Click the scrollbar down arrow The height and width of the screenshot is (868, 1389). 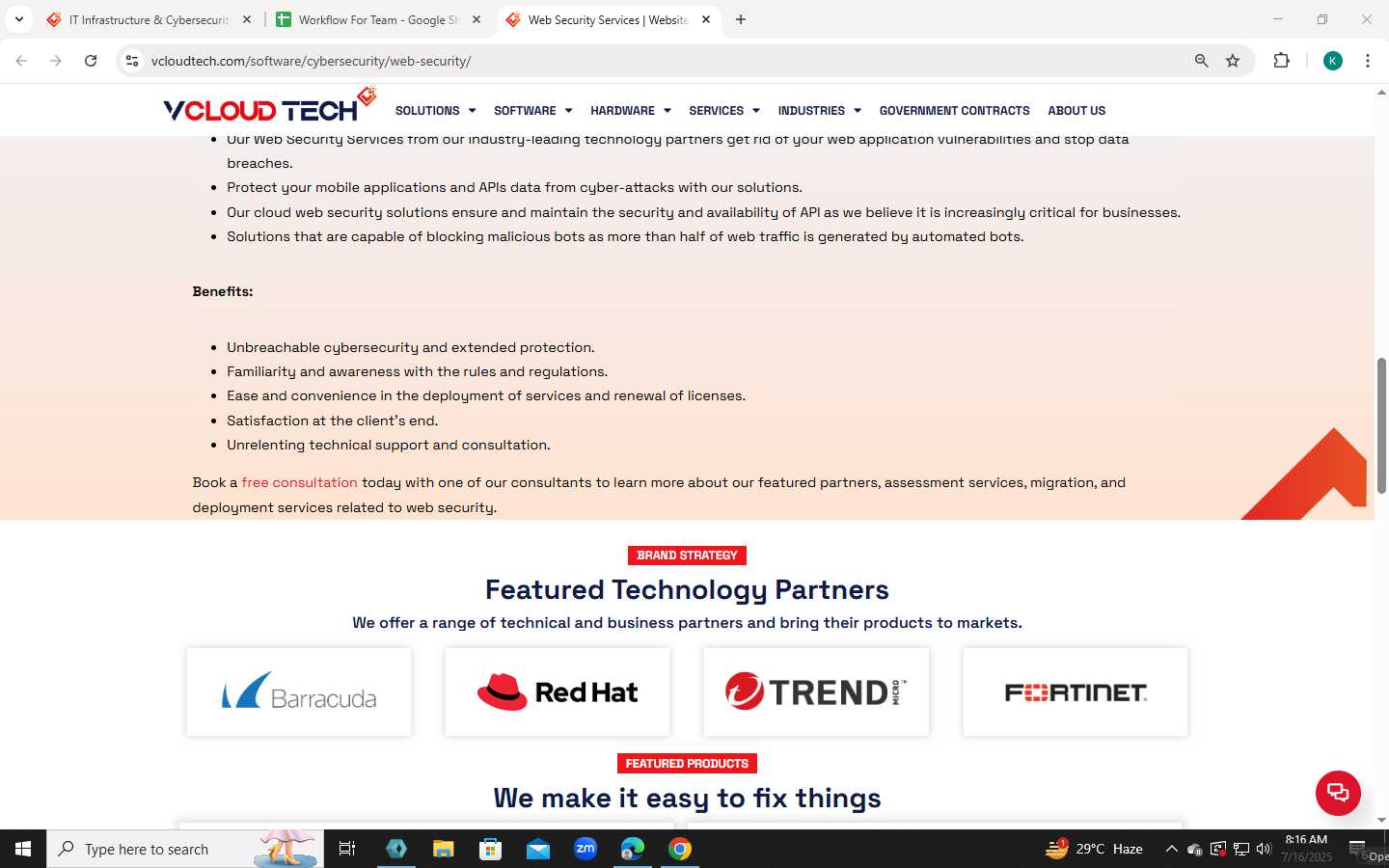1381,820
